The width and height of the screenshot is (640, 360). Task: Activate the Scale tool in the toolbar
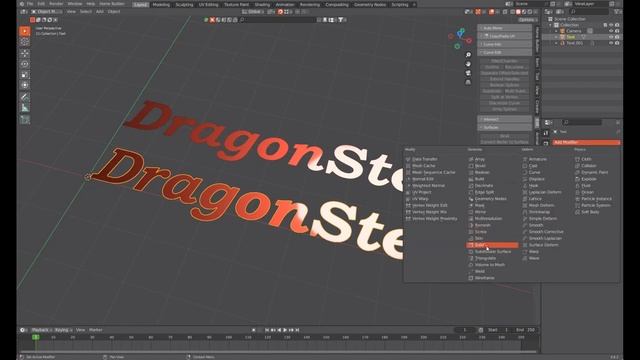pos(25,75)
